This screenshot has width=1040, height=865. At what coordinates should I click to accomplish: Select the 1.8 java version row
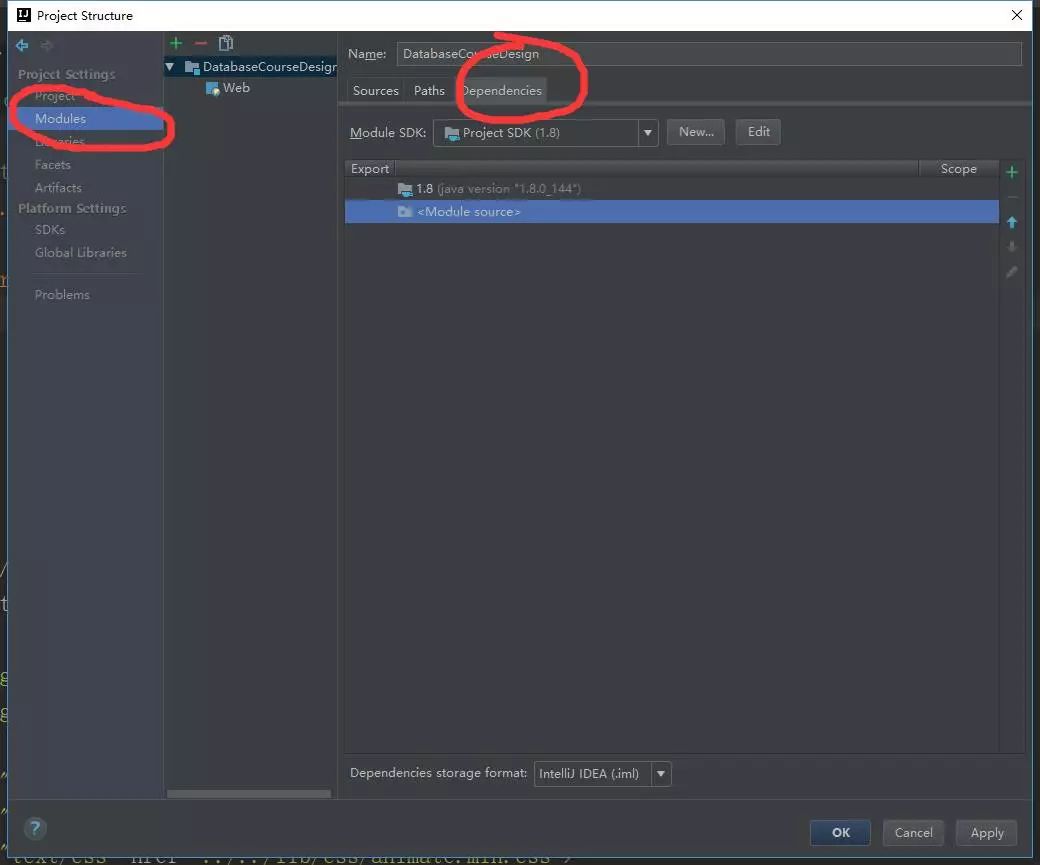tap(671, 189)
